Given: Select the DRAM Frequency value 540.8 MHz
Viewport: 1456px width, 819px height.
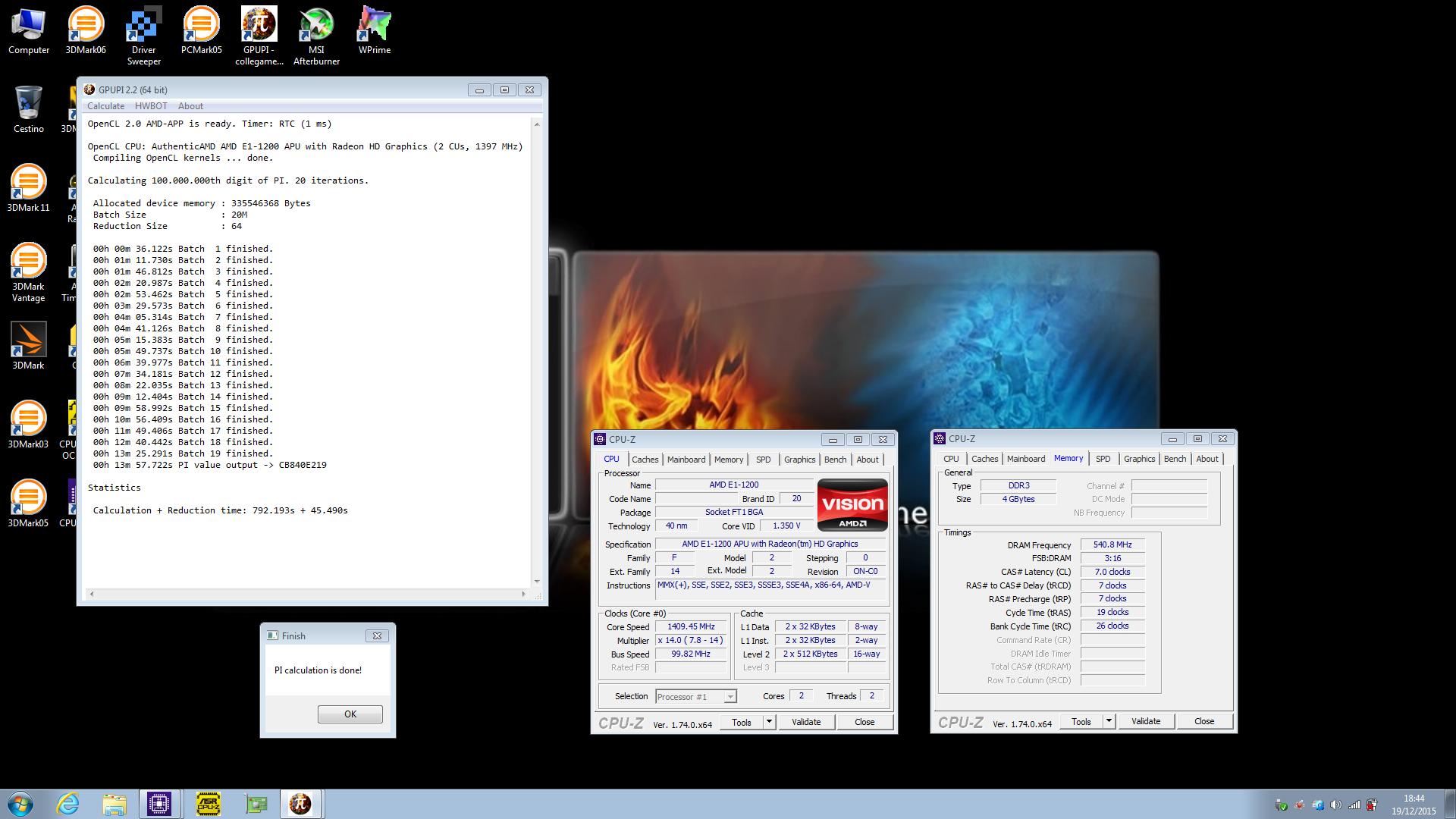Looking at the screenshot, I should [1112, 545].
